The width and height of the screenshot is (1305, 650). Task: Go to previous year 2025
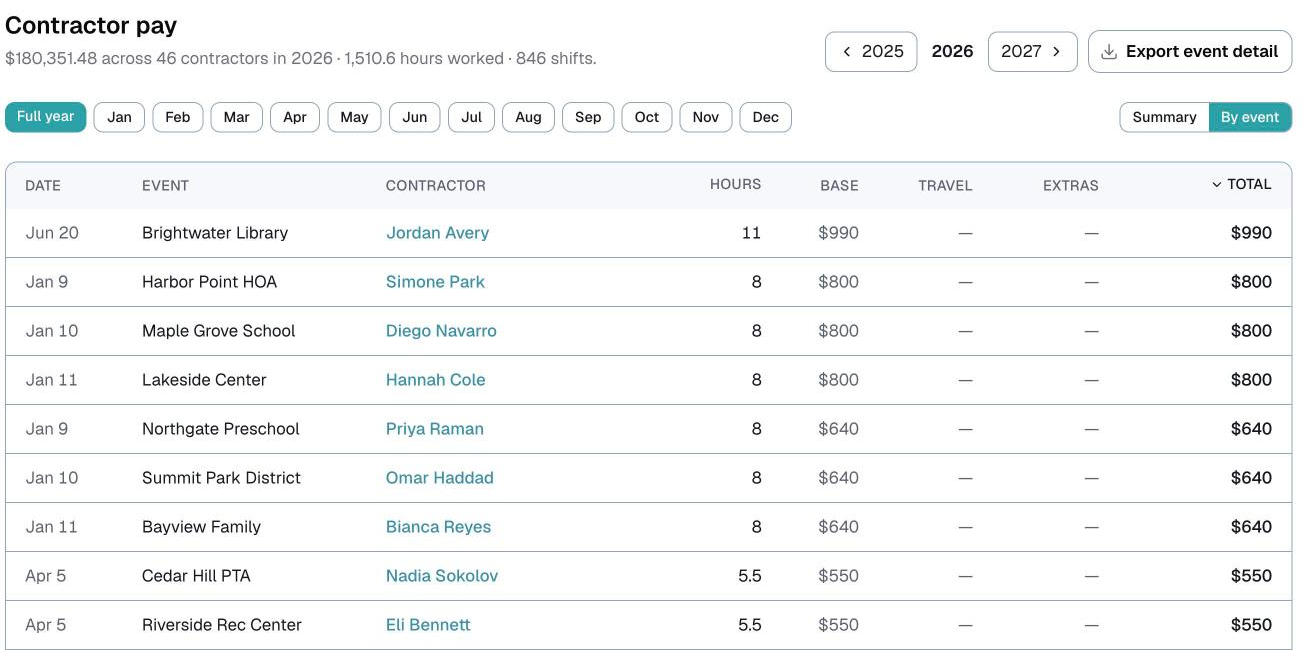871,51
